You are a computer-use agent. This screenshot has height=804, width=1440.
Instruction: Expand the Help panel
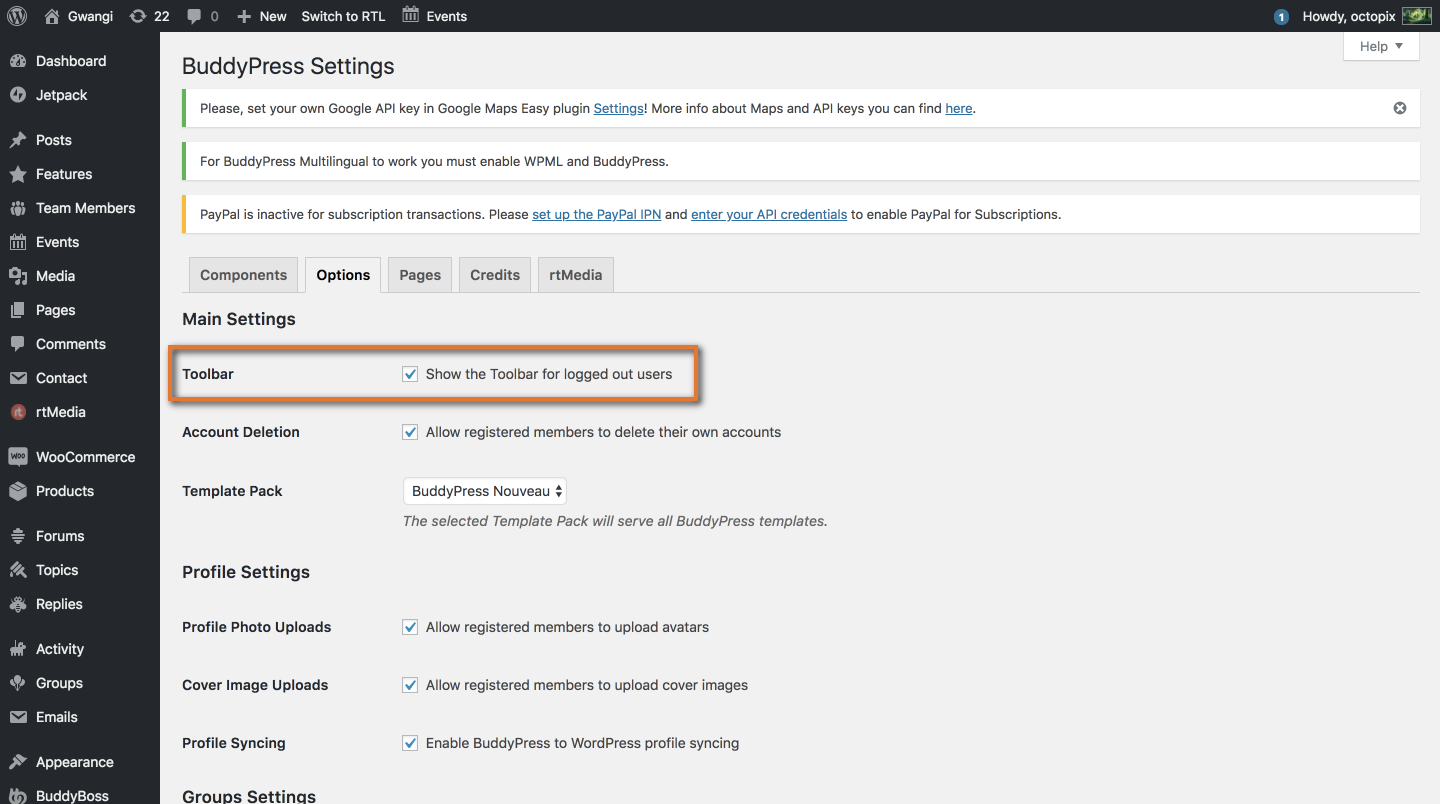[x=1381, y=46]
